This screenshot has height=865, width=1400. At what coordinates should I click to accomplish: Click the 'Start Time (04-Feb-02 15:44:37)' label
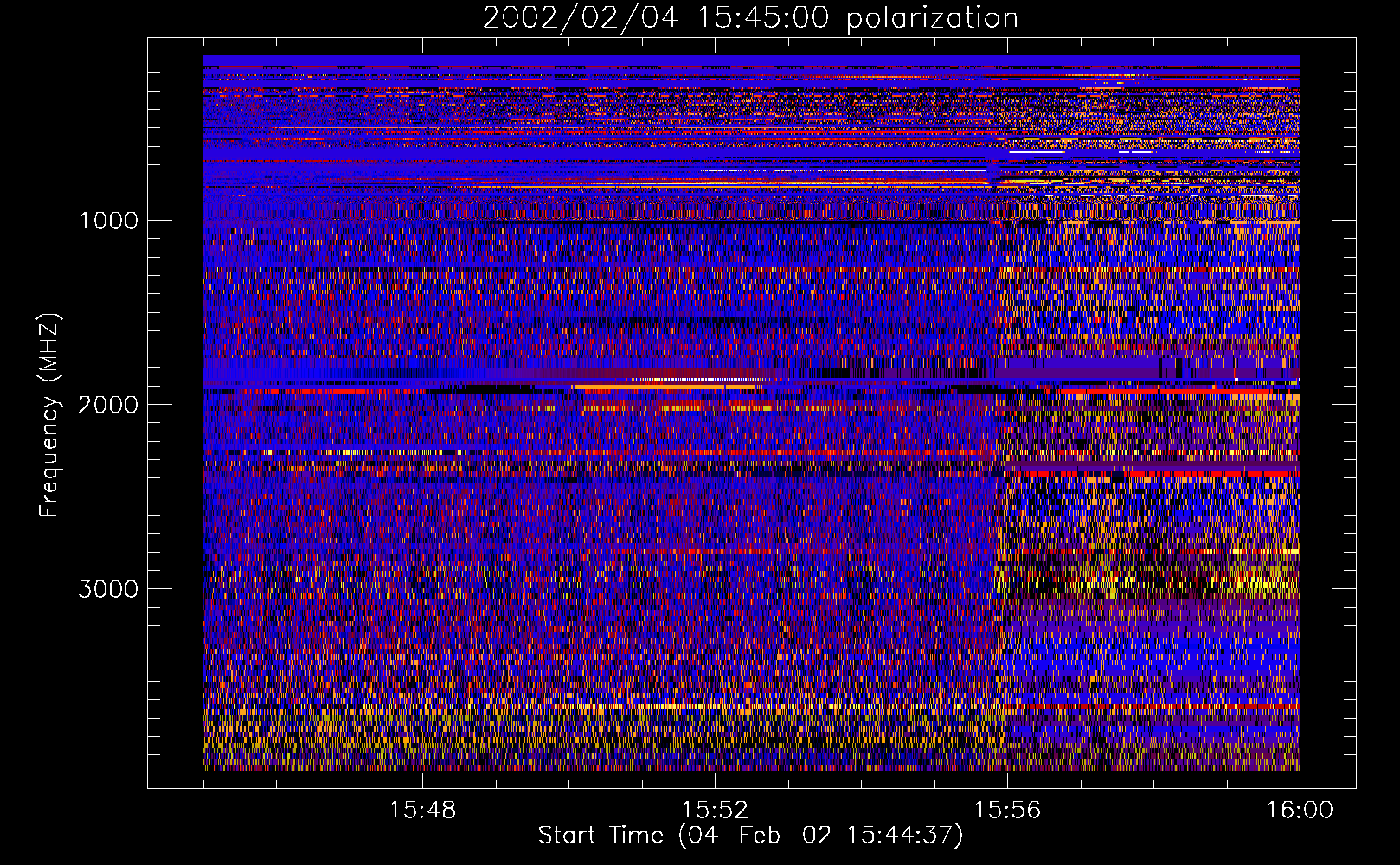pyautogui.click(x=750, y=836)
